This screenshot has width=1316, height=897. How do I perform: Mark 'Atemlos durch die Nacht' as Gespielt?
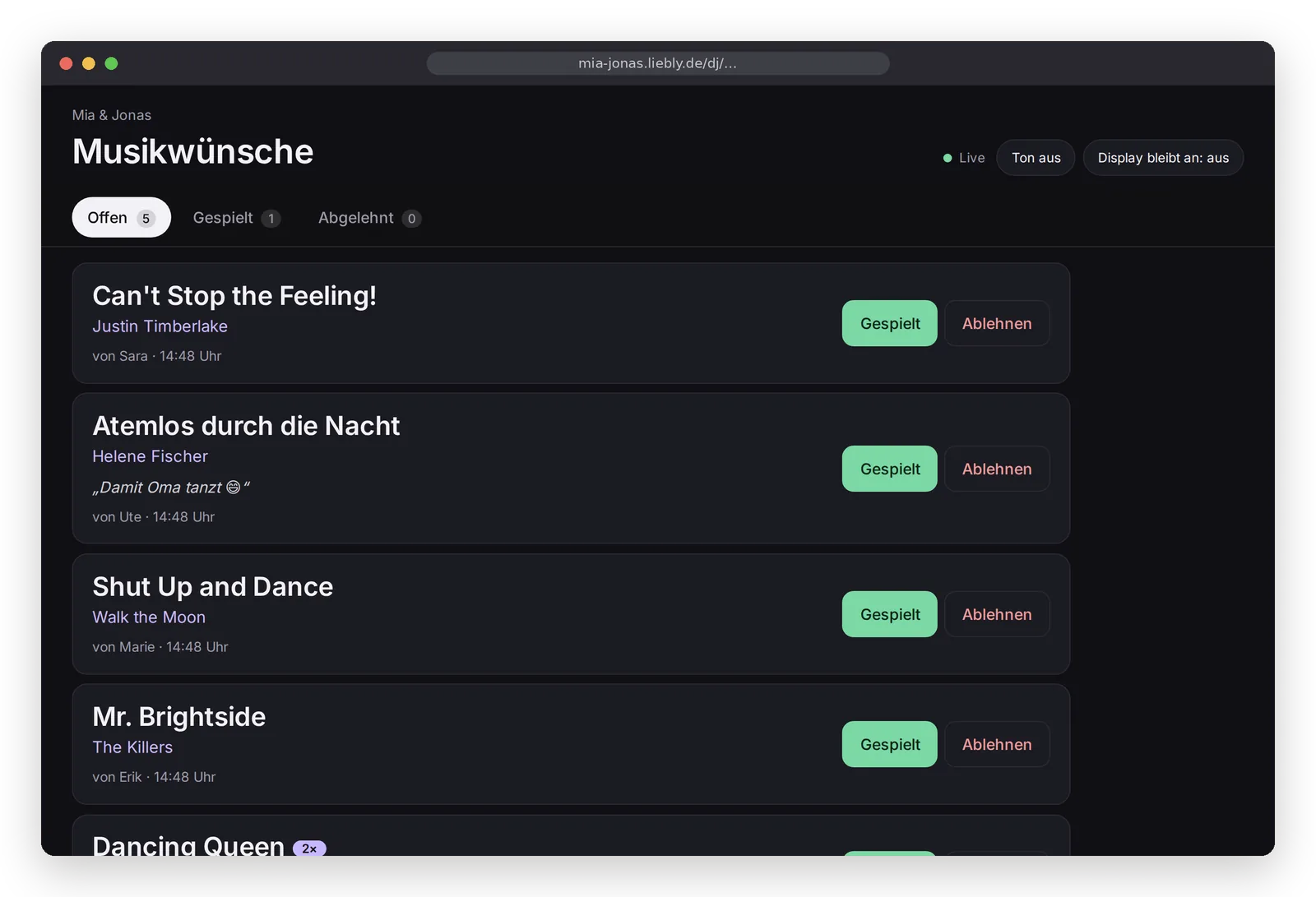click(x=890, y=469)
